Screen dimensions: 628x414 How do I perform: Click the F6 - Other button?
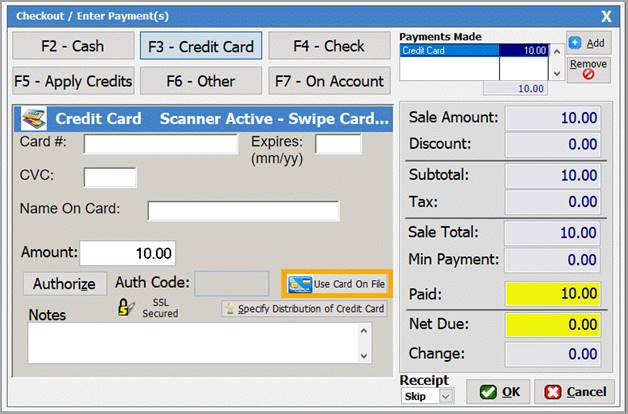point(201,81)
